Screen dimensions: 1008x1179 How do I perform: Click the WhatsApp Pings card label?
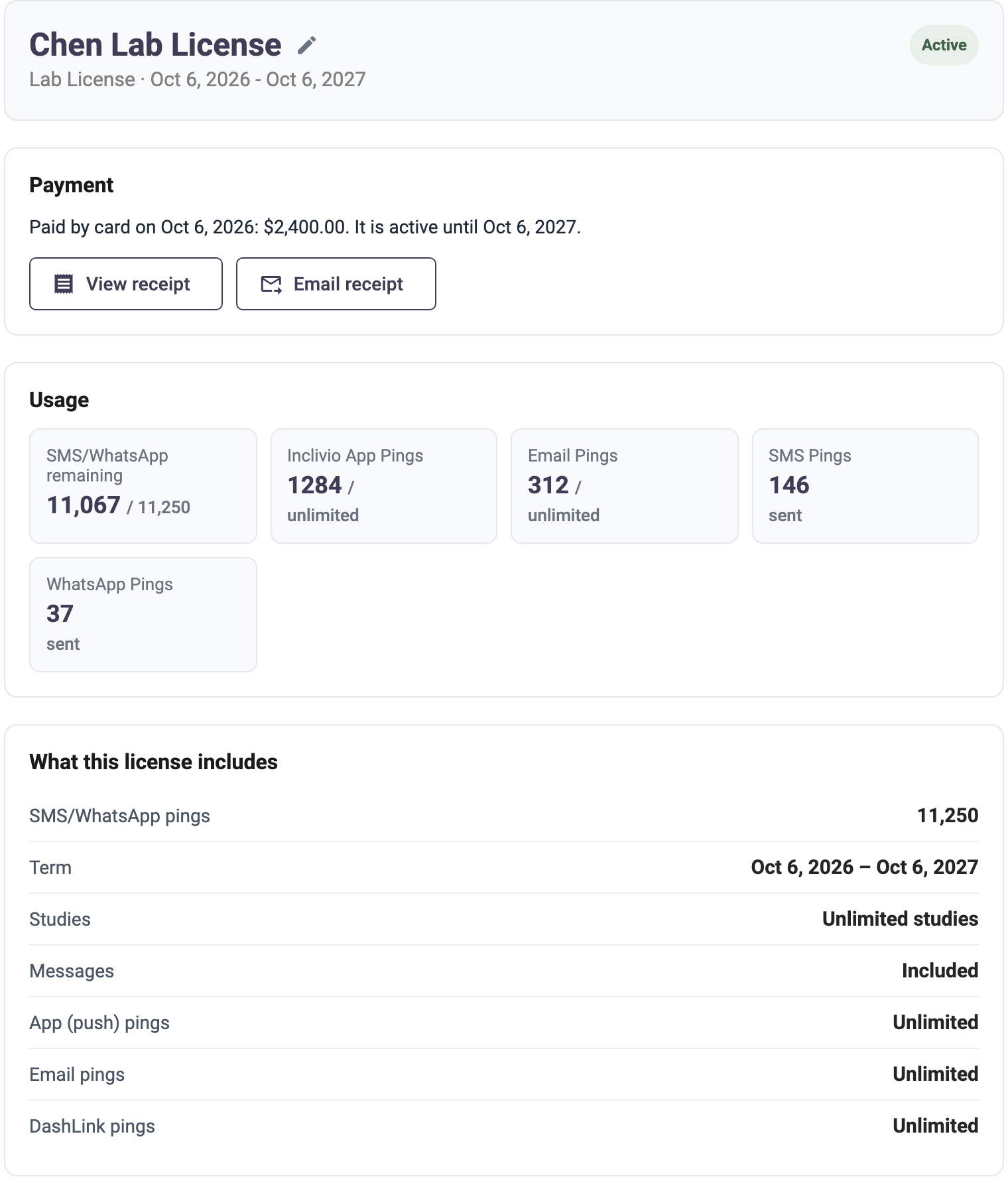click(x=109, y=584)
